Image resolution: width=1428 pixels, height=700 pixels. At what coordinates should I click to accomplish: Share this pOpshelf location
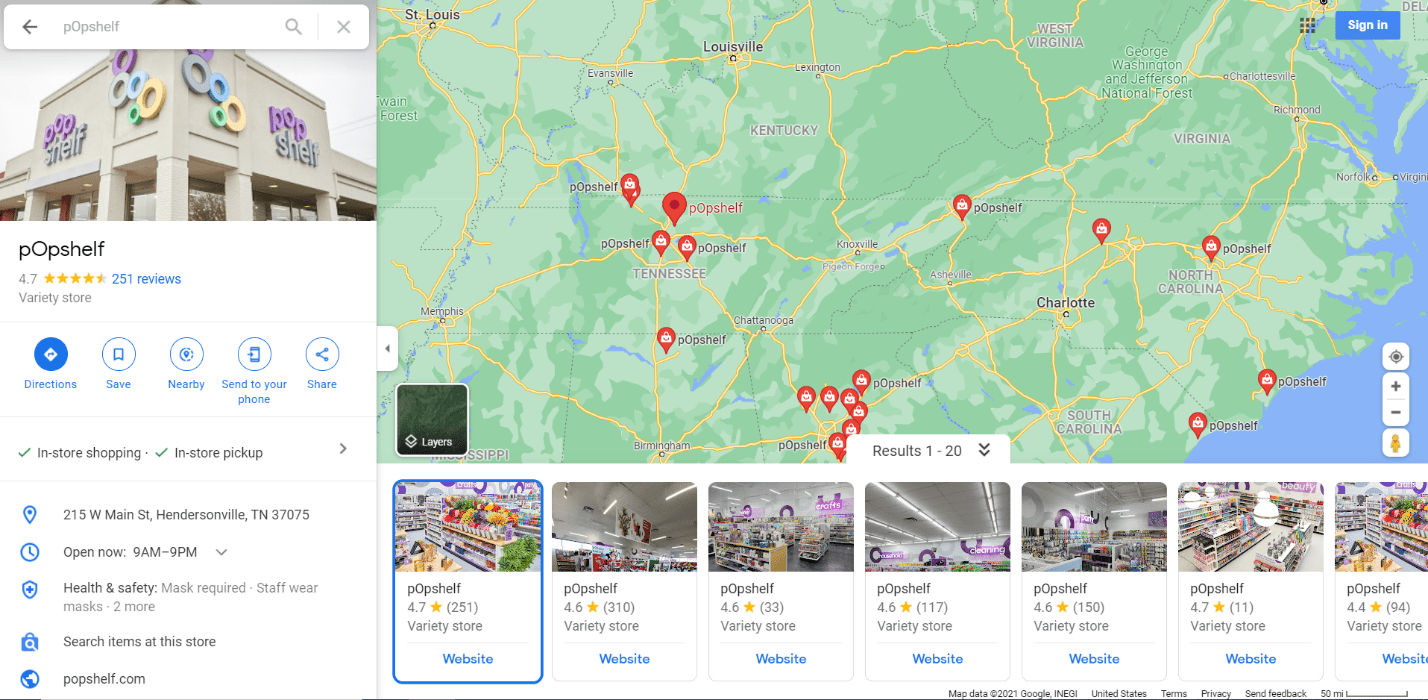pyautogui.click(x=322, y=354)
